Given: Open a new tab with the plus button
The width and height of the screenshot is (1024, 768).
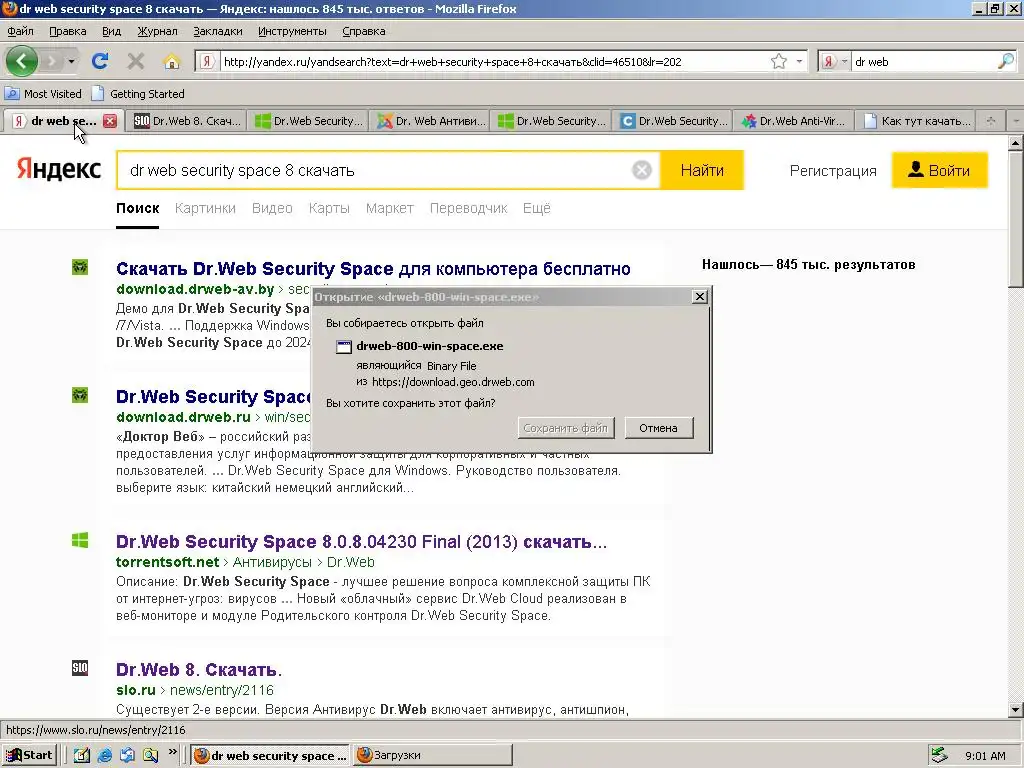Looking at the screenshot, I should coord(991,121).
